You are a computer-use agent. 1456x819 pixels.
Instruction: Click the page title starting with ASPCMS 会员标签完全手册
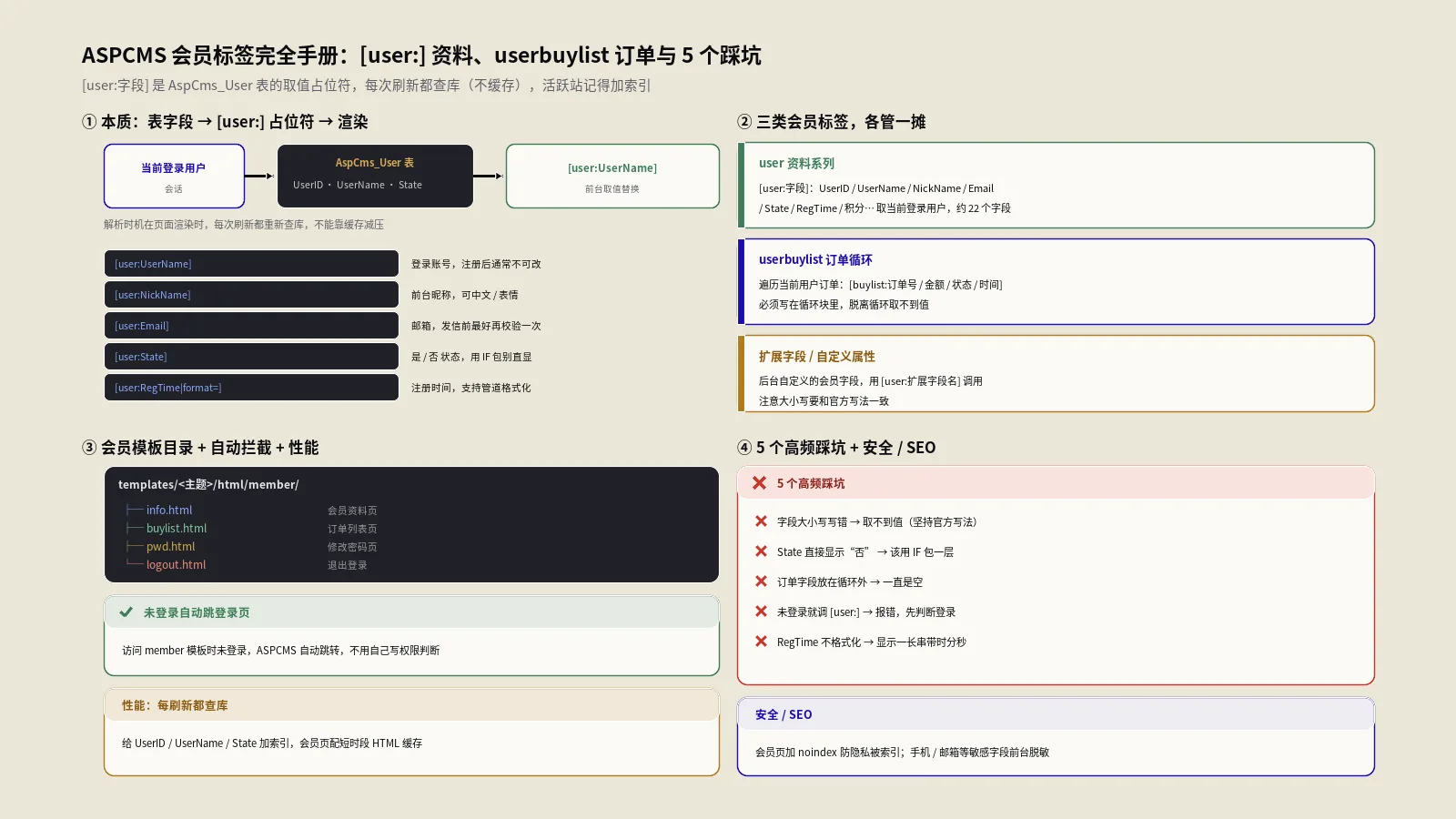(x=421, y=56)
